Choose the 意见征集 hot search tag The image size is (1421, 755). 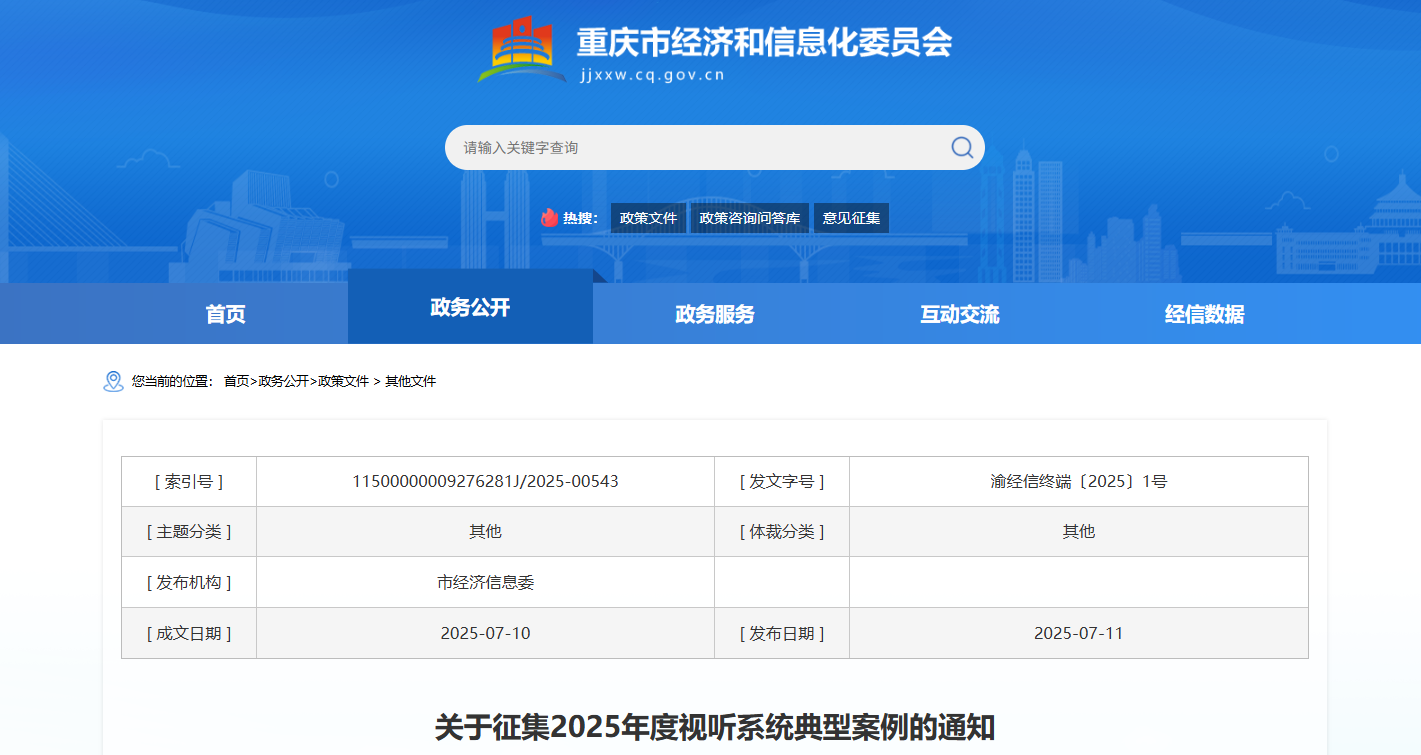[851, 218]
